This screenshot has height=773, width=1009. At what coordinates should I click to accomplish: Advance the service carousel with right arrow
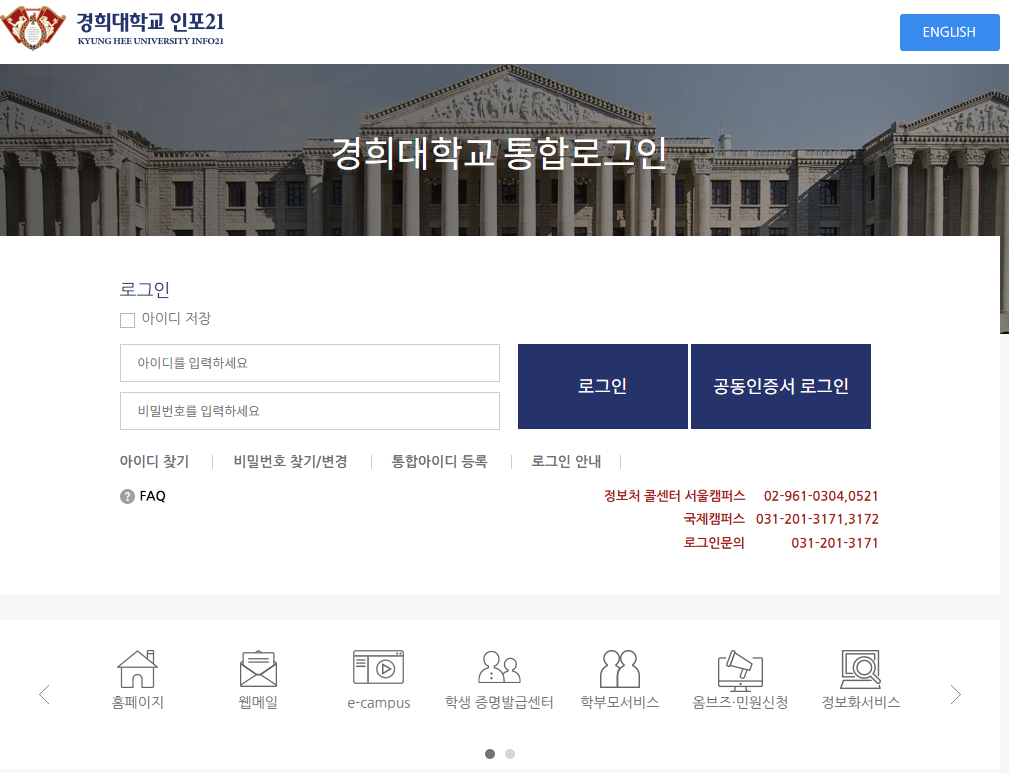(955, 693)
